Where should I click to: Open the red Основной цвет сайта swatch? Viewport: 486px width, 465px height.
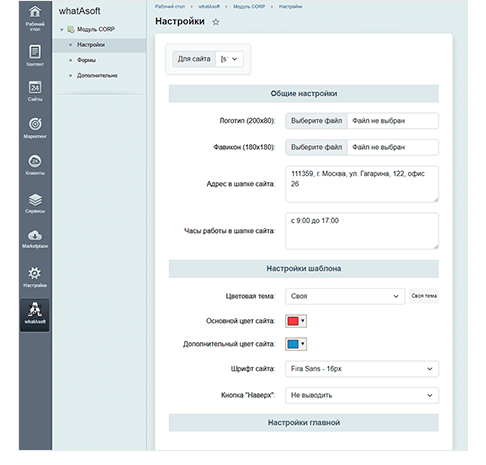click(x=296, y=321)
